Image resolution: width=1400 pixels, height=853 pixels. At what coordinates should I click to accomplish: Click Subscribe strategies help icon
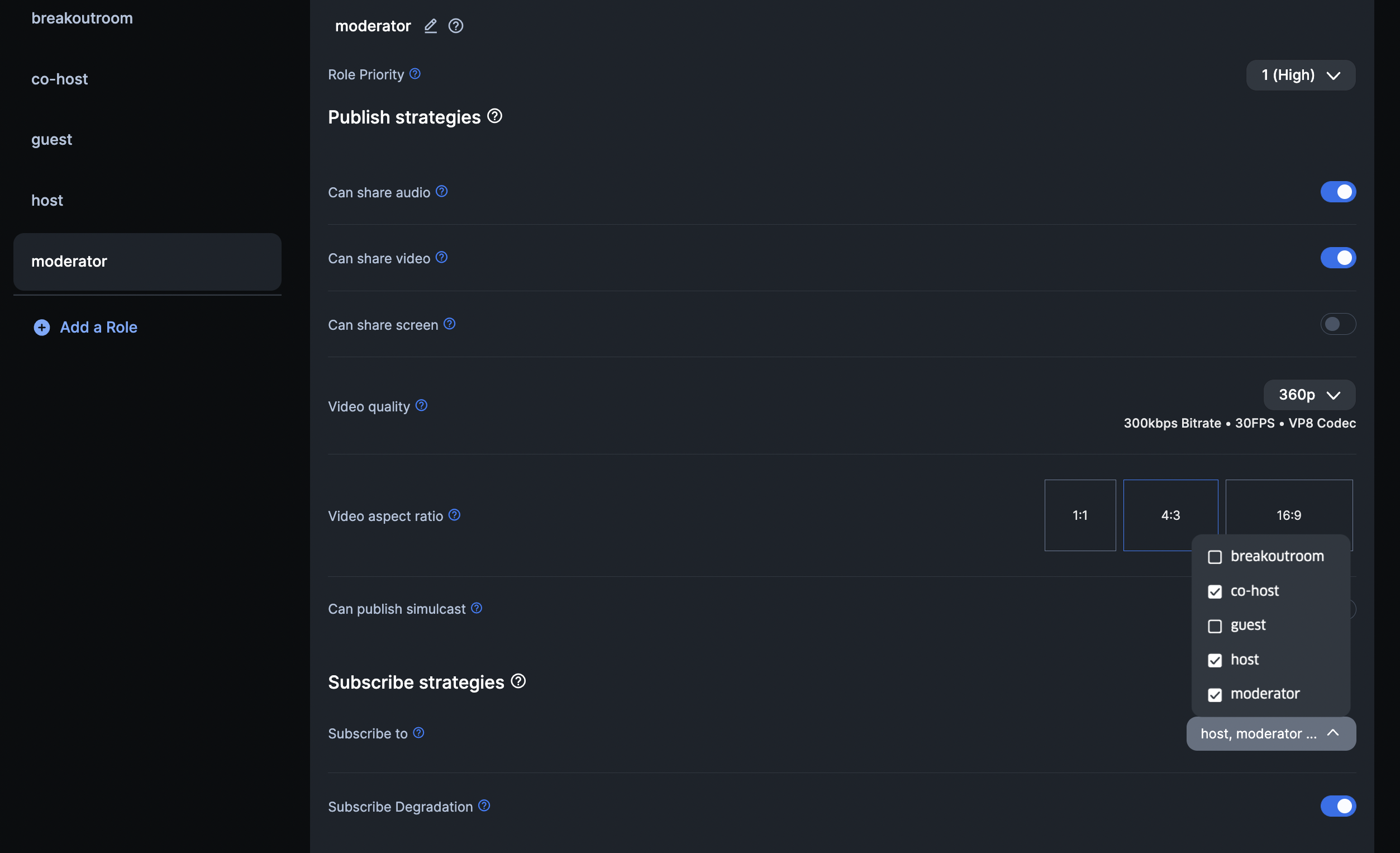point(518,681)
